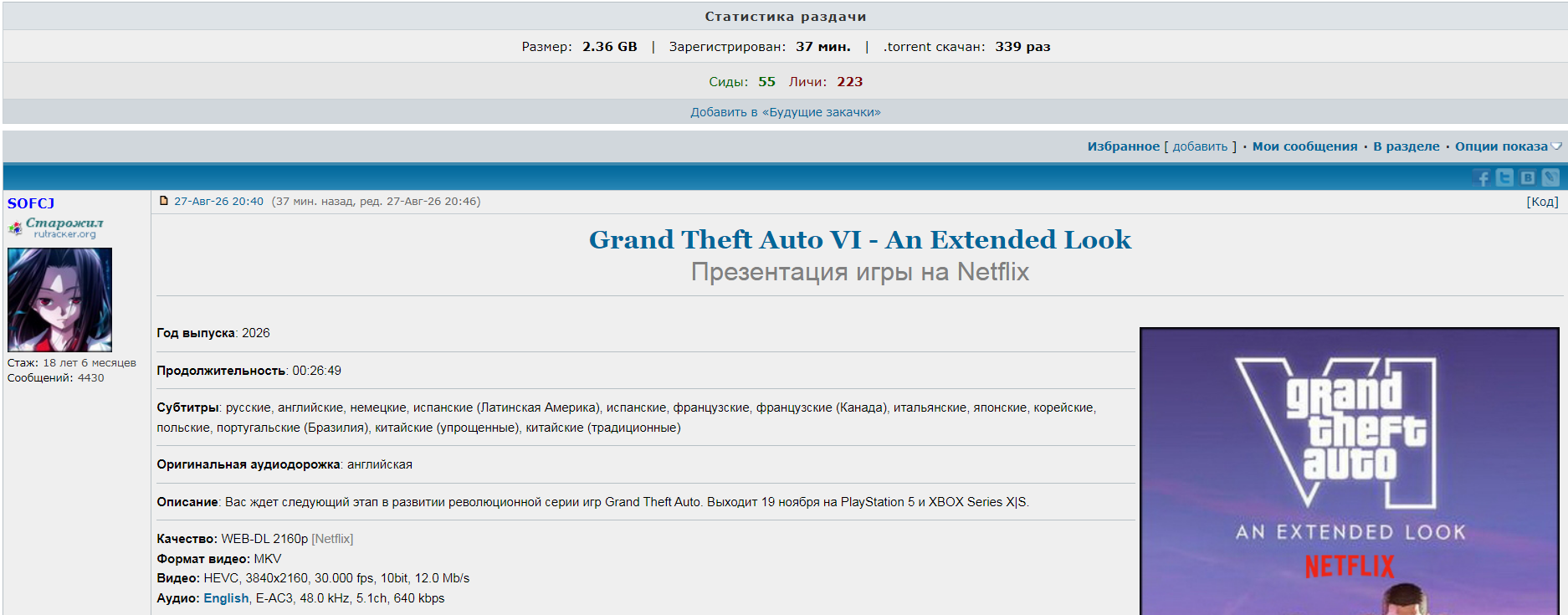
Task: Open the Опции показа dropdown
Action: 1508,146
